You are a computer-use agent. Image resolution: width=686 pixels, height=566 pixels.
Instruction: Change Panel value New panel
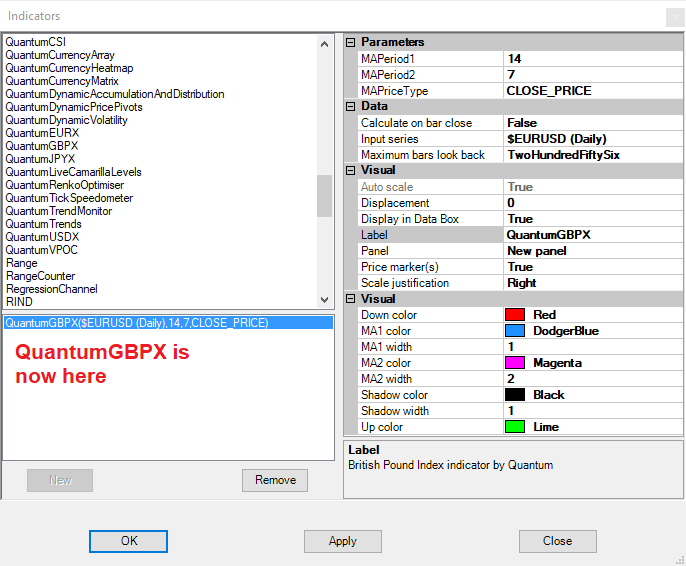point(593,251)
